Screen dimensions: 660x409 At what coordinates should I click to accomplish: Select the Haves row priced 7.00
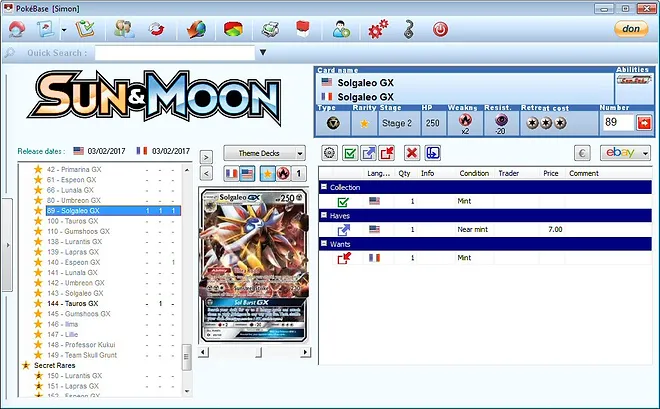click(x=485, y=229)
